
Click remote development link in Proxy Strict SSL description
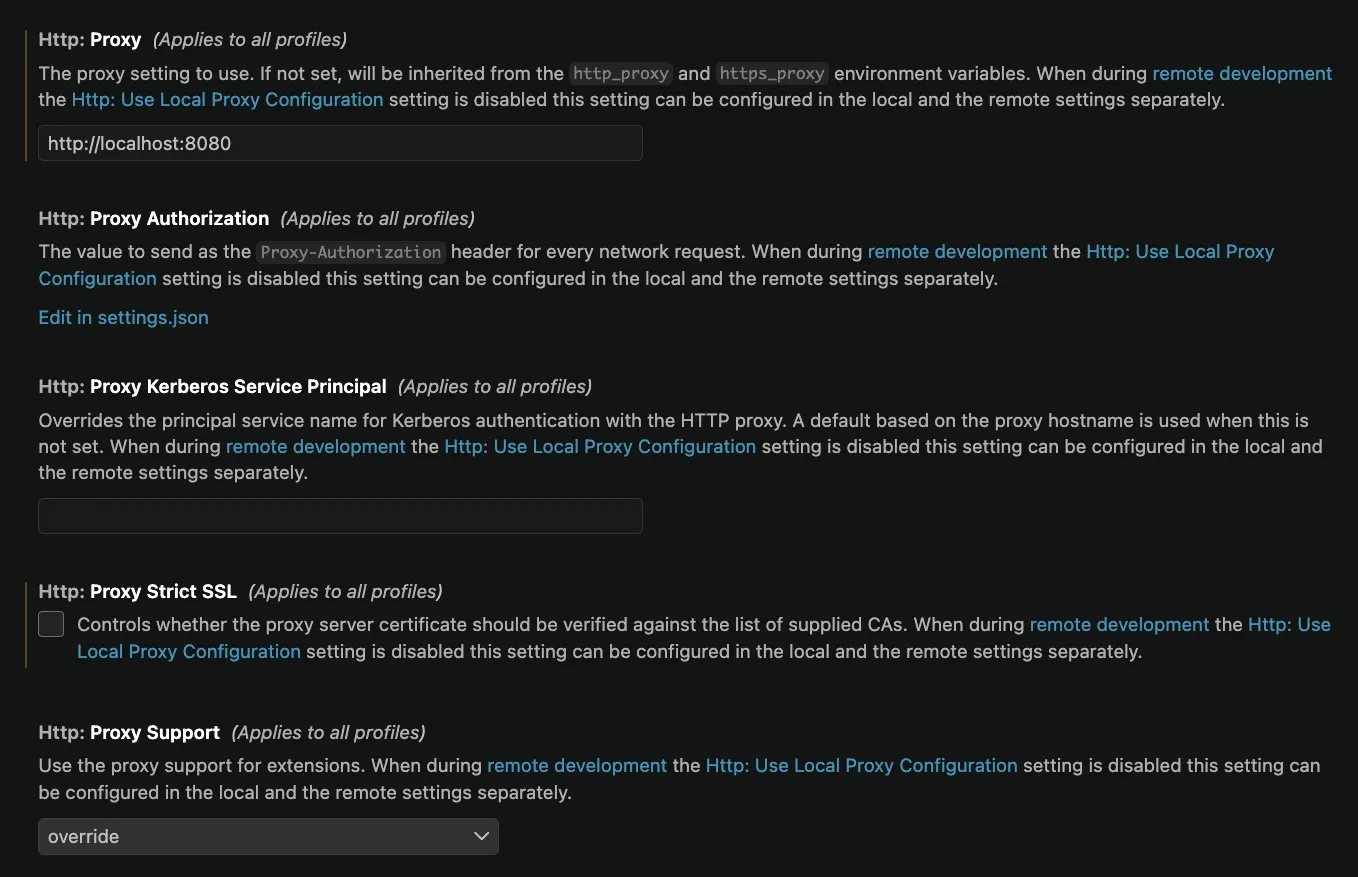pyautogui.click(x=1120, y=625)
